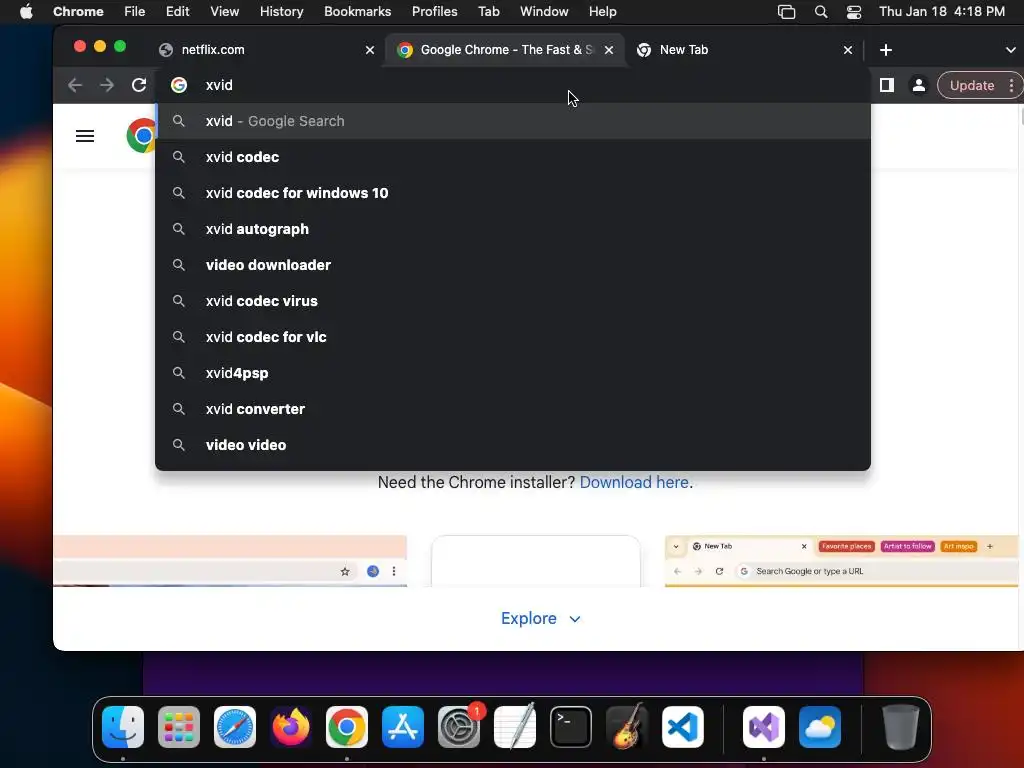Open the profile avatar icon

[x=919, y=86]
